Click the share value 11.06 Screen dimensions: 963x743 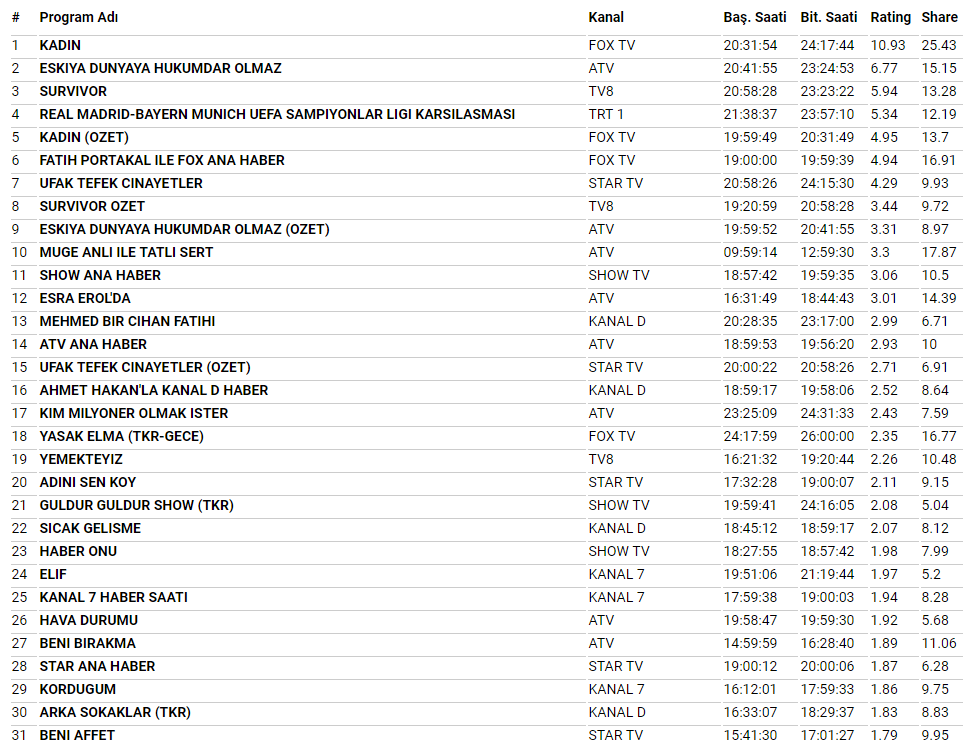click(938, 644)
